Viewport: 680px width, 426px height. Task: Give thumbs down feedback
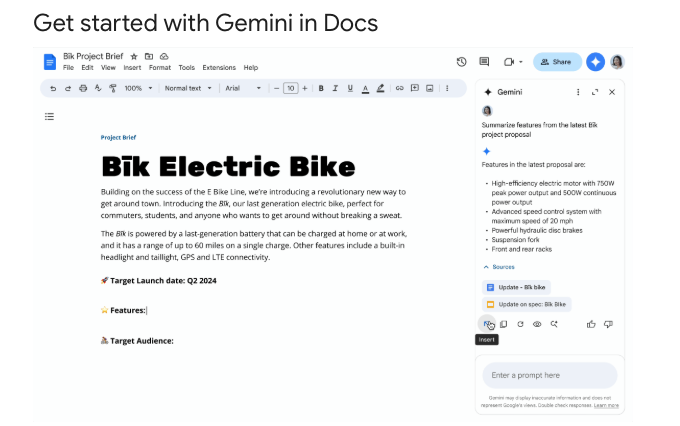click(x=608, y=324)
